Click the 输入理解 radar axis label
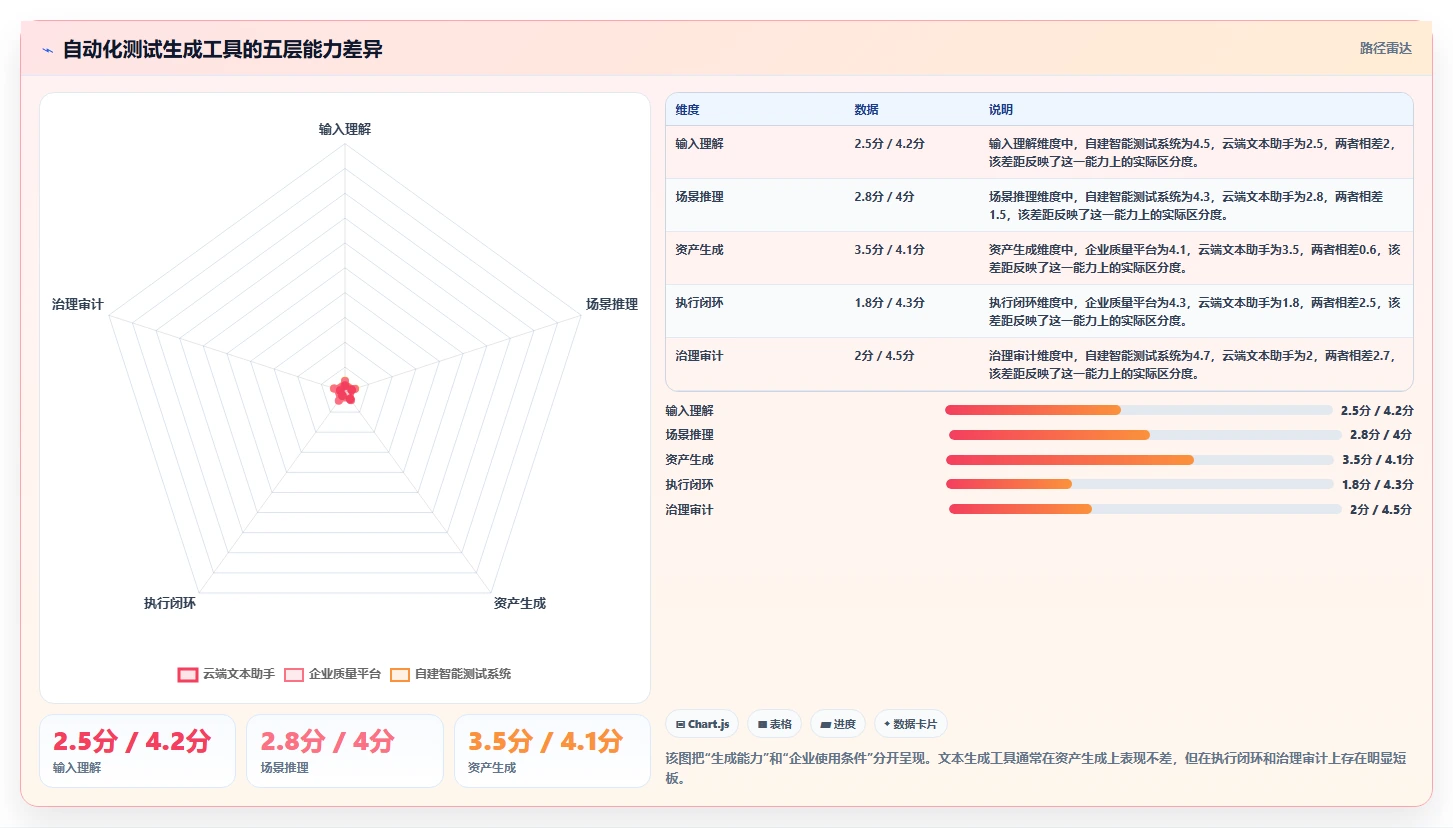The image size is (1453, 828). pos(345,129)
